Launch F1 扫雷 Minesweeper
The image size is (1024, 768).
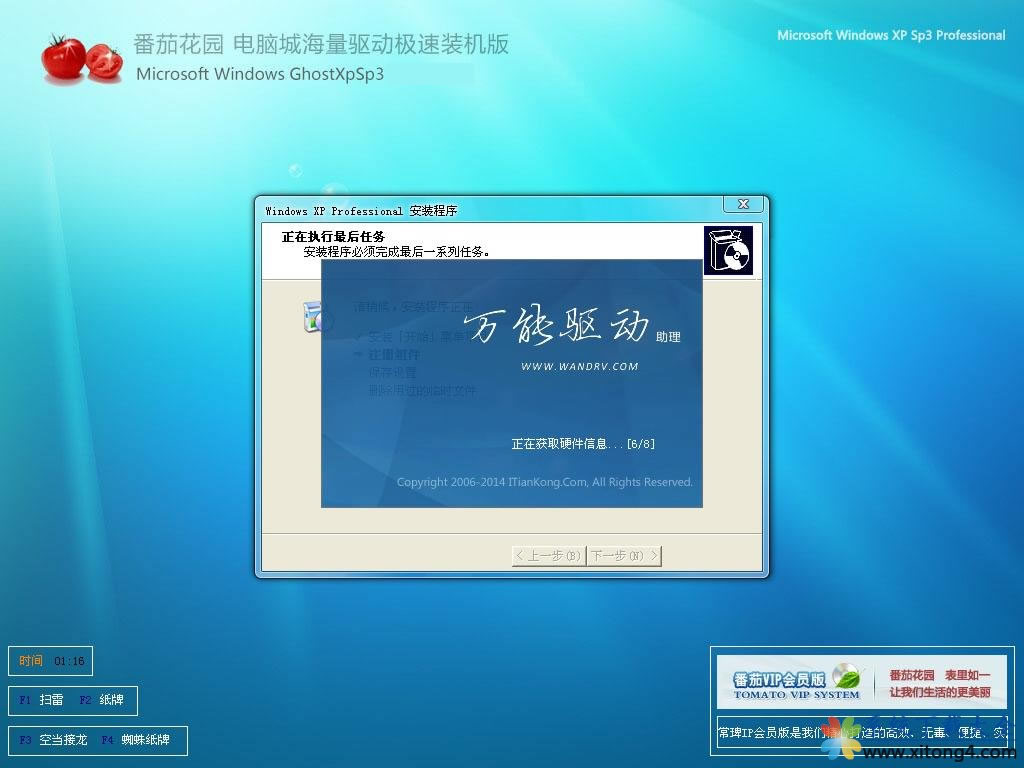(x=41, y=701)
